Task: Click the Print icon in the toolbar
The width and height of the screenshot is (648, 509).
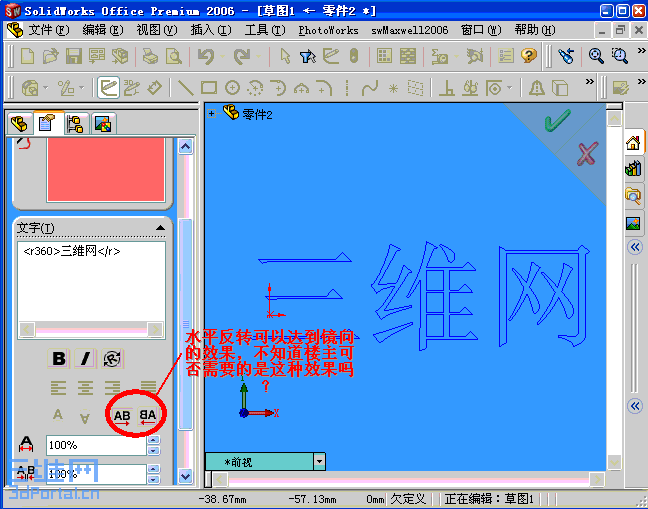Action: [150, 56]
